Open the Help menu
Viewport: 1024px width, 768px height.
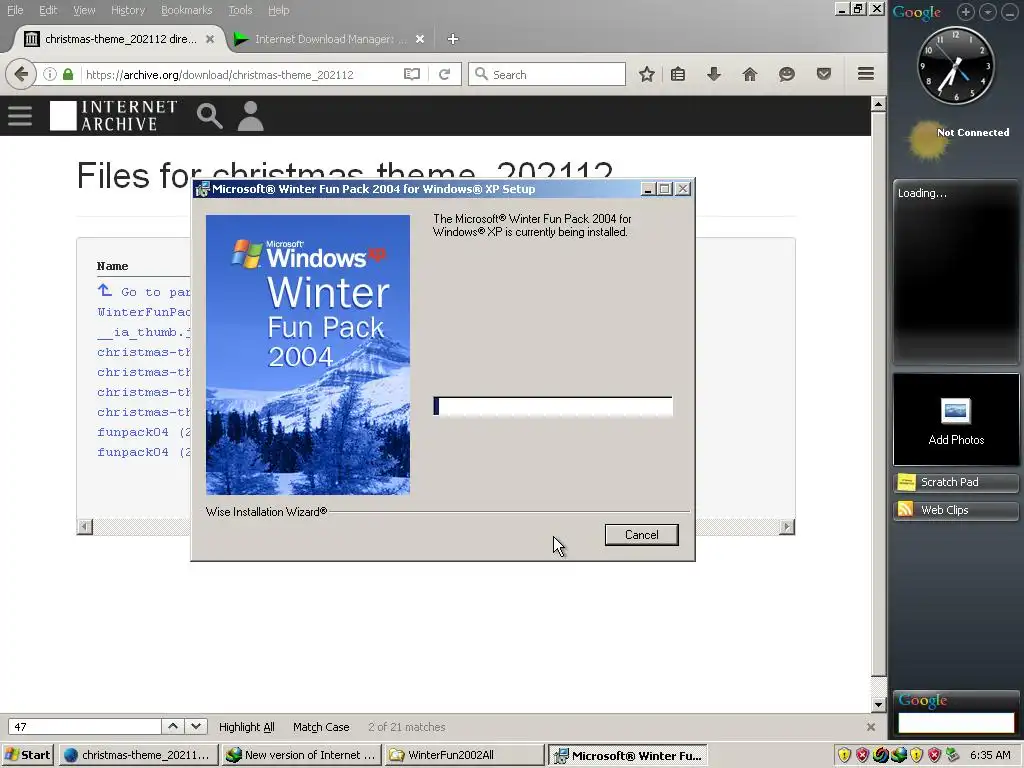coord(278,10)
